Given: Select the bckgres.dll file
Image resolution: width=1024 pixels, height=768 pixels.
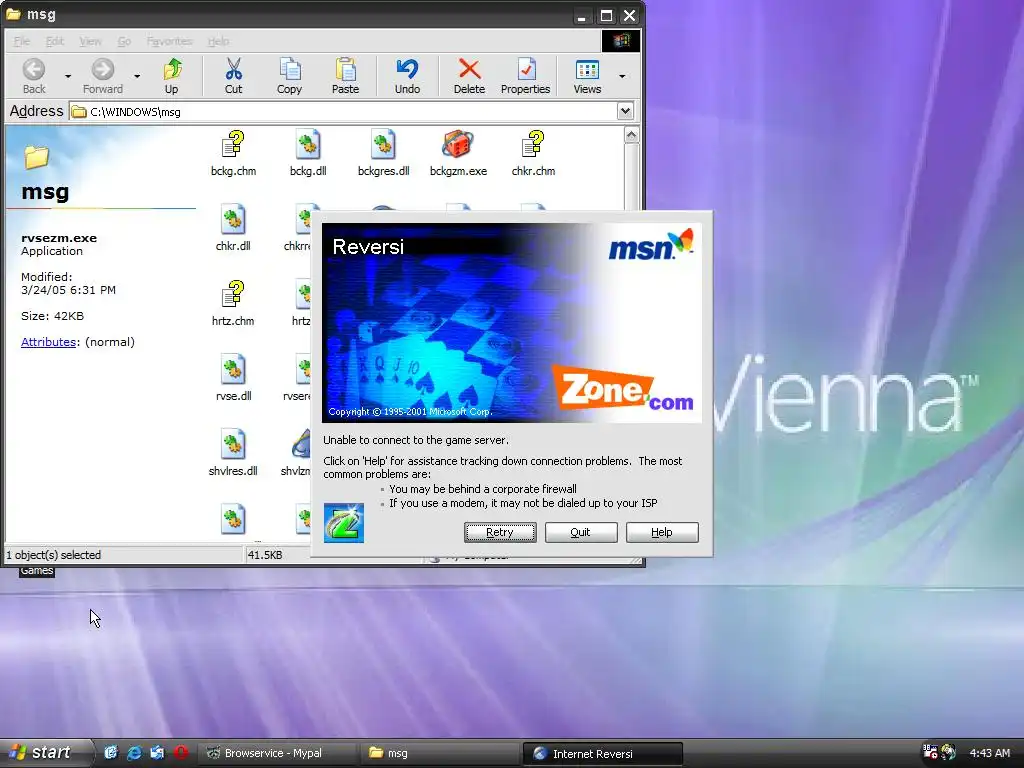Looking at the screenshot, I should click(x=383, y=154).
